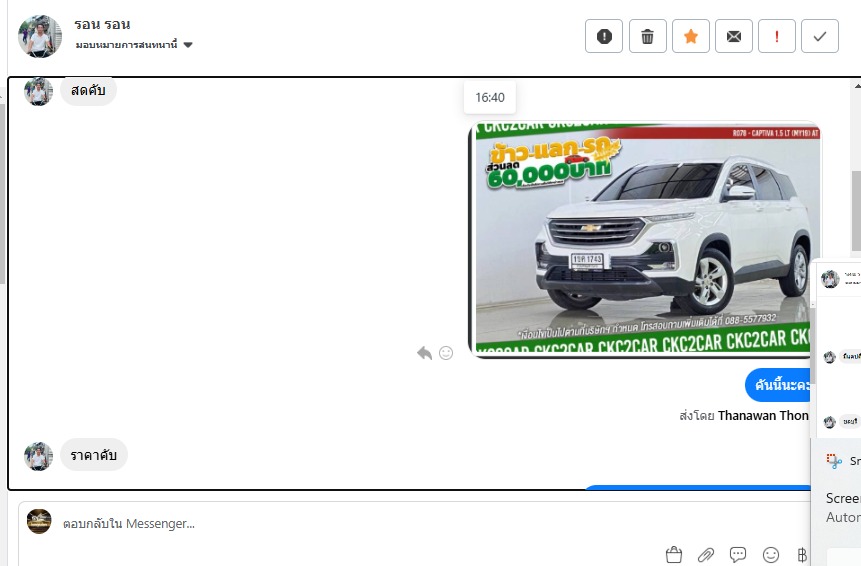Flag conversation with red exclamation icon

(776, 36)
